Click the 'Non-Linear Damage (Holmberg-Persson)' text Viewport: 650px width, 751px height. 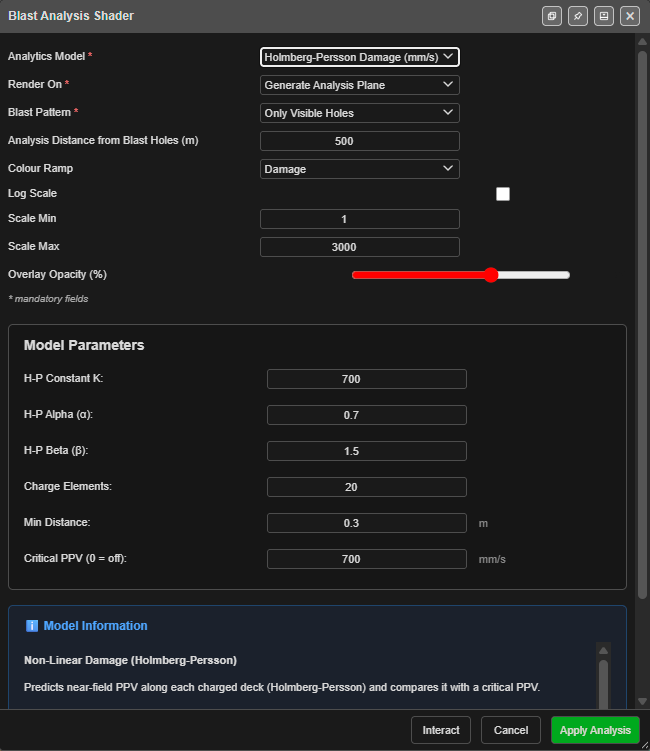tap(130, 660)
